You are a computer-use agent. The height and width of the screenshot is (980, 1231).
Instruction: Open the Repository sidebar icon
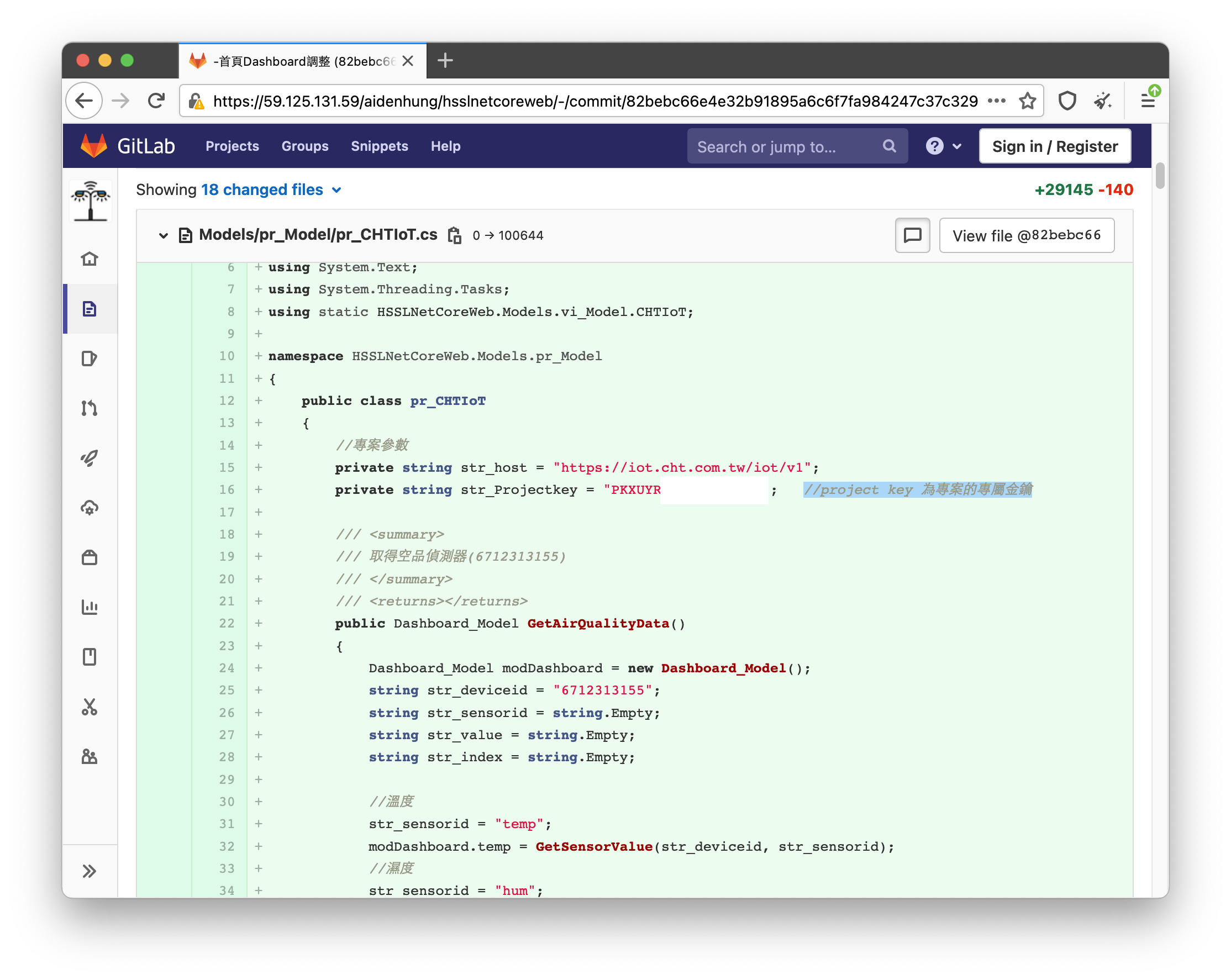pyautogui.click(x=90, y=309)
